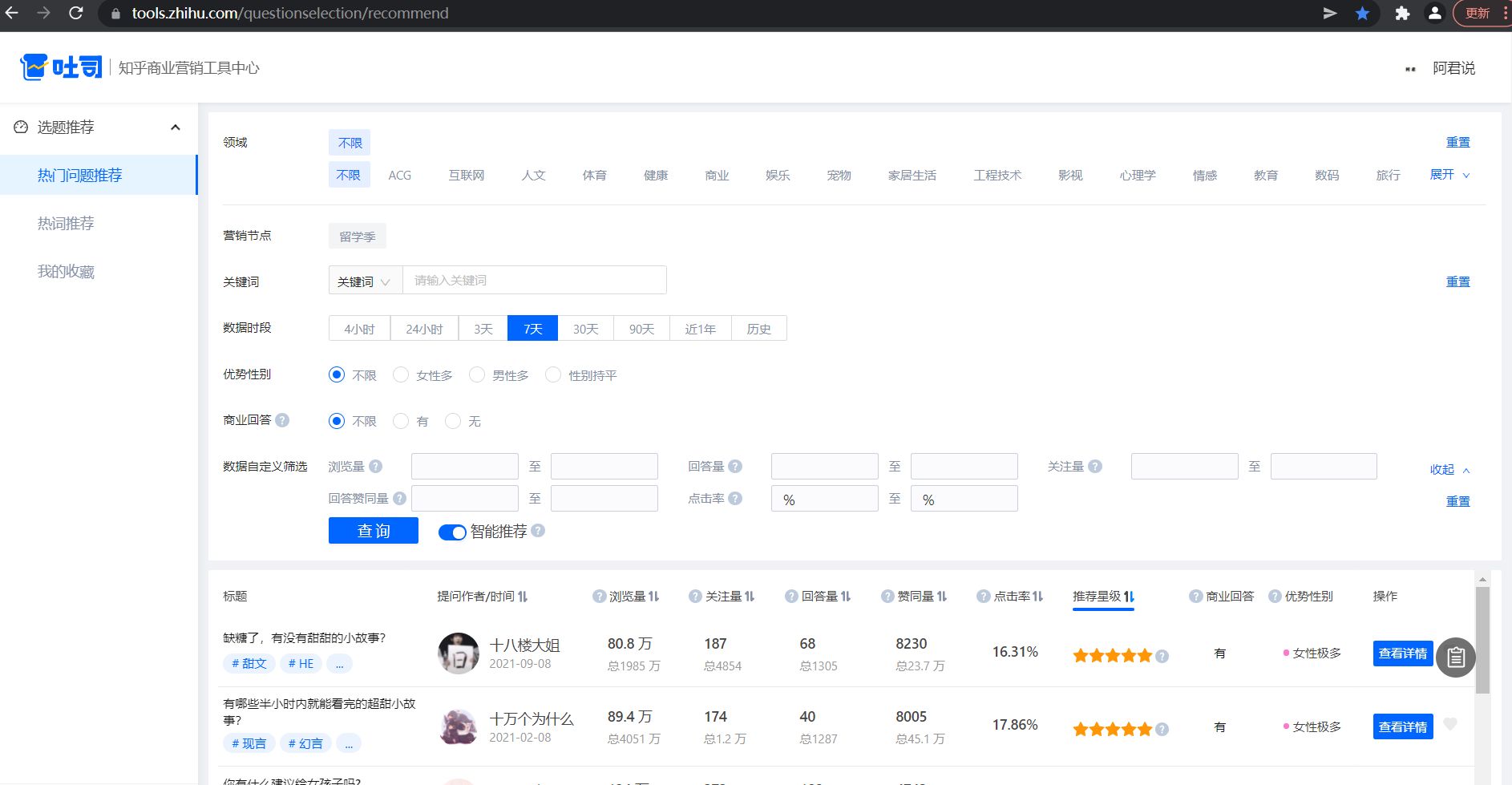Open the floating clipboard icon
The height and width of the screenshot is (785, 1512).
tap(1456, 658)
